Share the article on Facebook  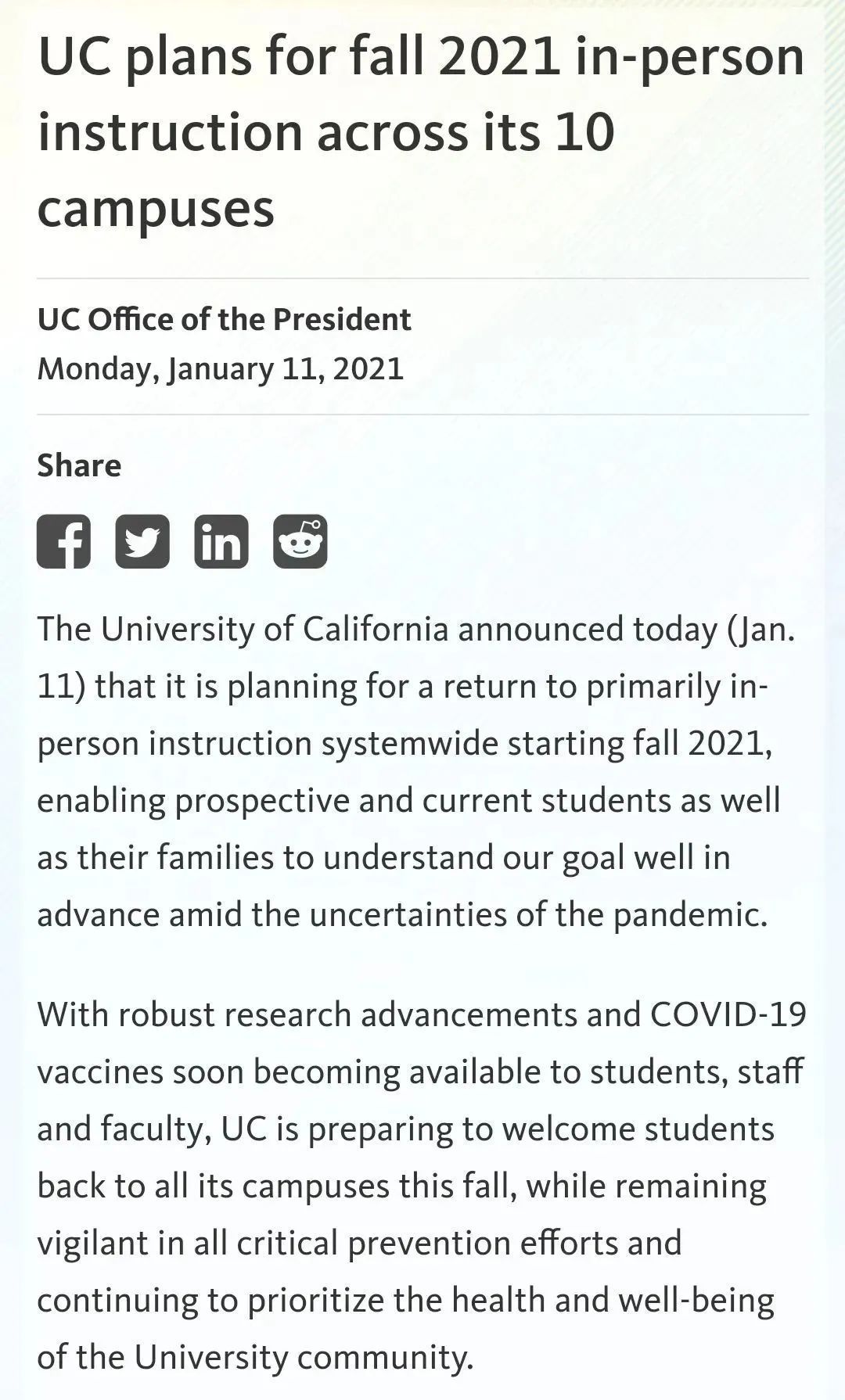tap(63, 541)
